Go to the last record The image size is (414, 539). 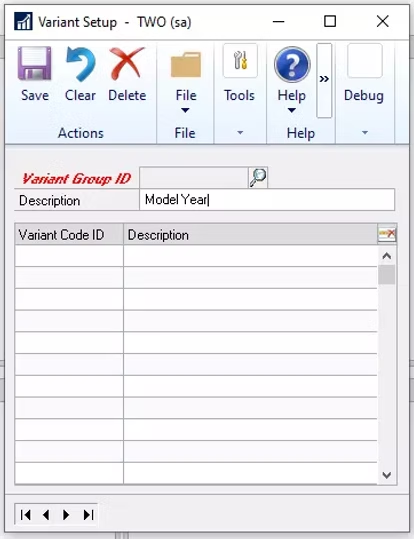[88, 515]
